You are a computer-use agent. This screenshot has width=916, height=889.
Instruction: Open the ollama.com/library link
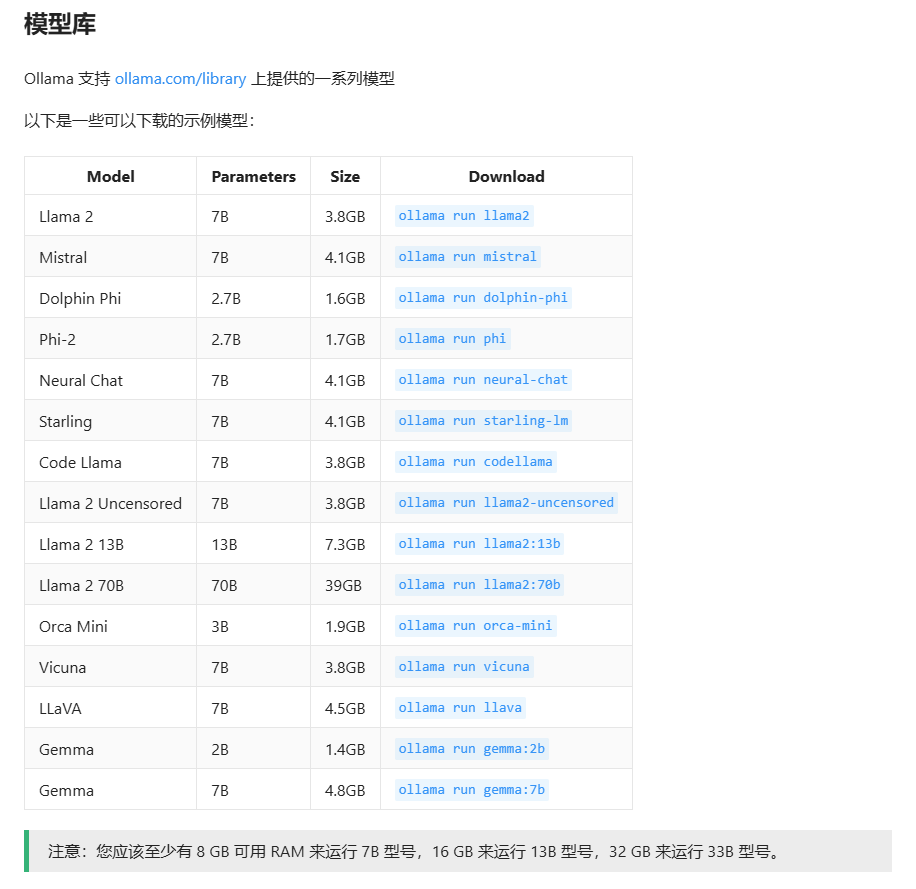pyautogui.click(x=180, y=79)
